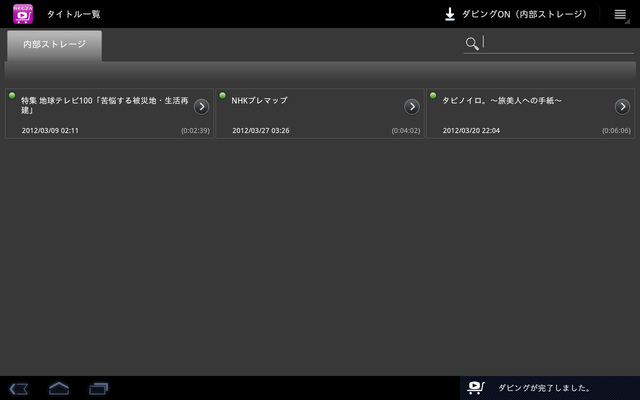
Task: Click the タイトル一覧 header title
Action: pos(73,14)
